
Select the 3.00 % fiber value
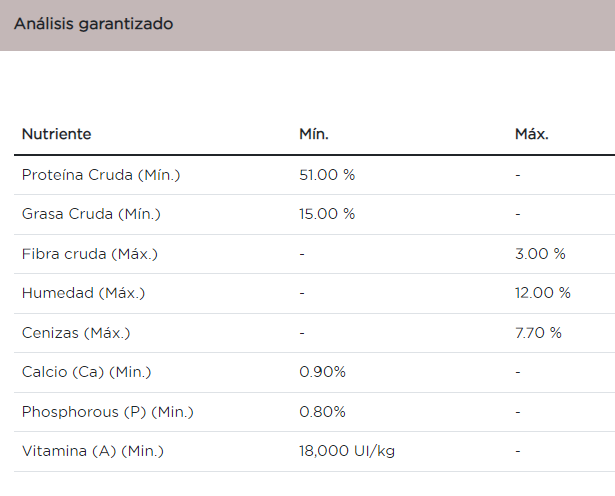pyautogui.click(x=540, y=254)
